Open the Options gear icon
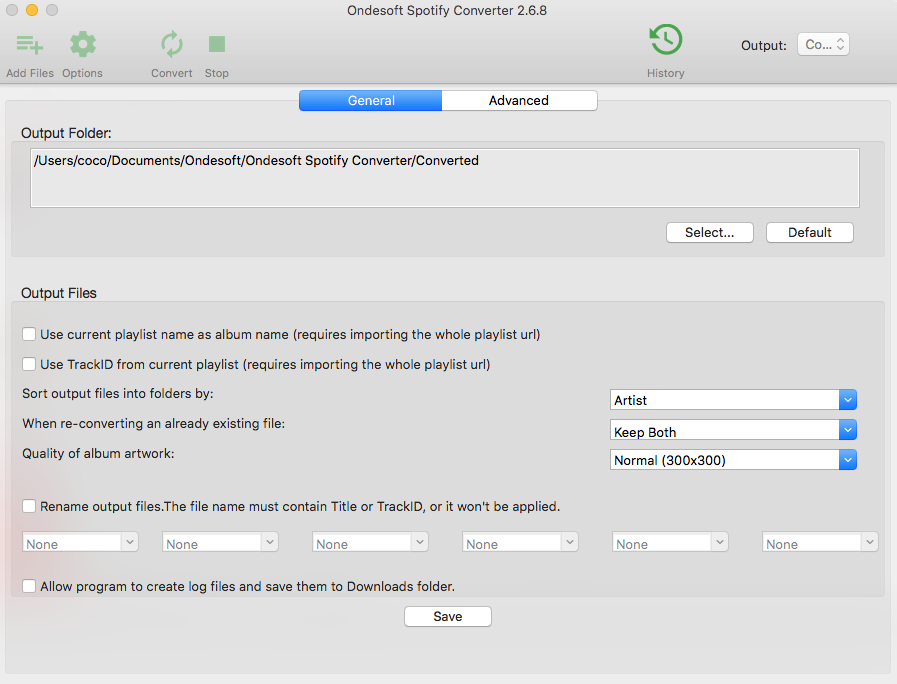Image resolution: width=897 pixels, height=684 pixels. (83, 44)
